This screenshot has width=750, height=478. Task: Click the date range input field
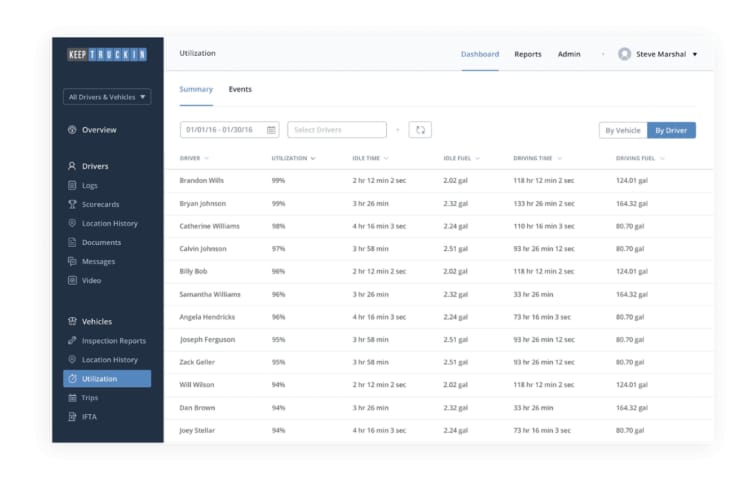pyautogui.click(x=230, y=130)
